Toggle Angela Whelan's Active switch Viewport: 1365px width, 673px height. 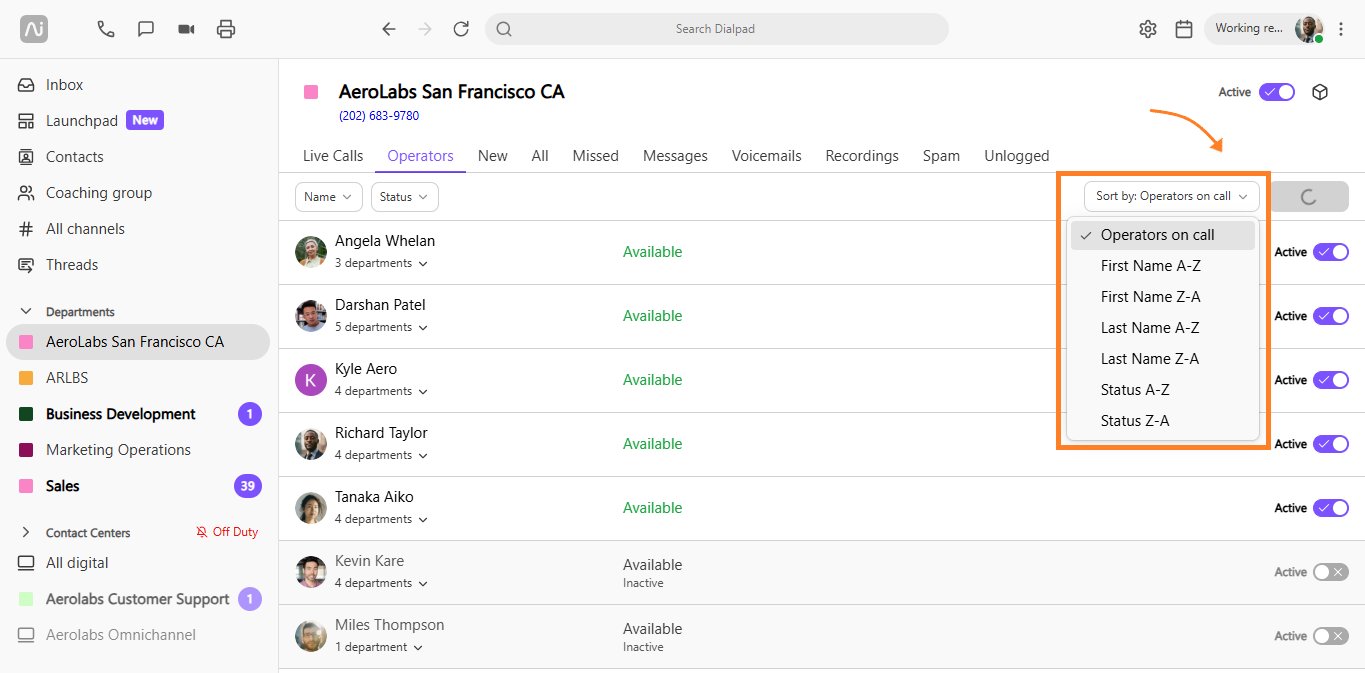1331,252
